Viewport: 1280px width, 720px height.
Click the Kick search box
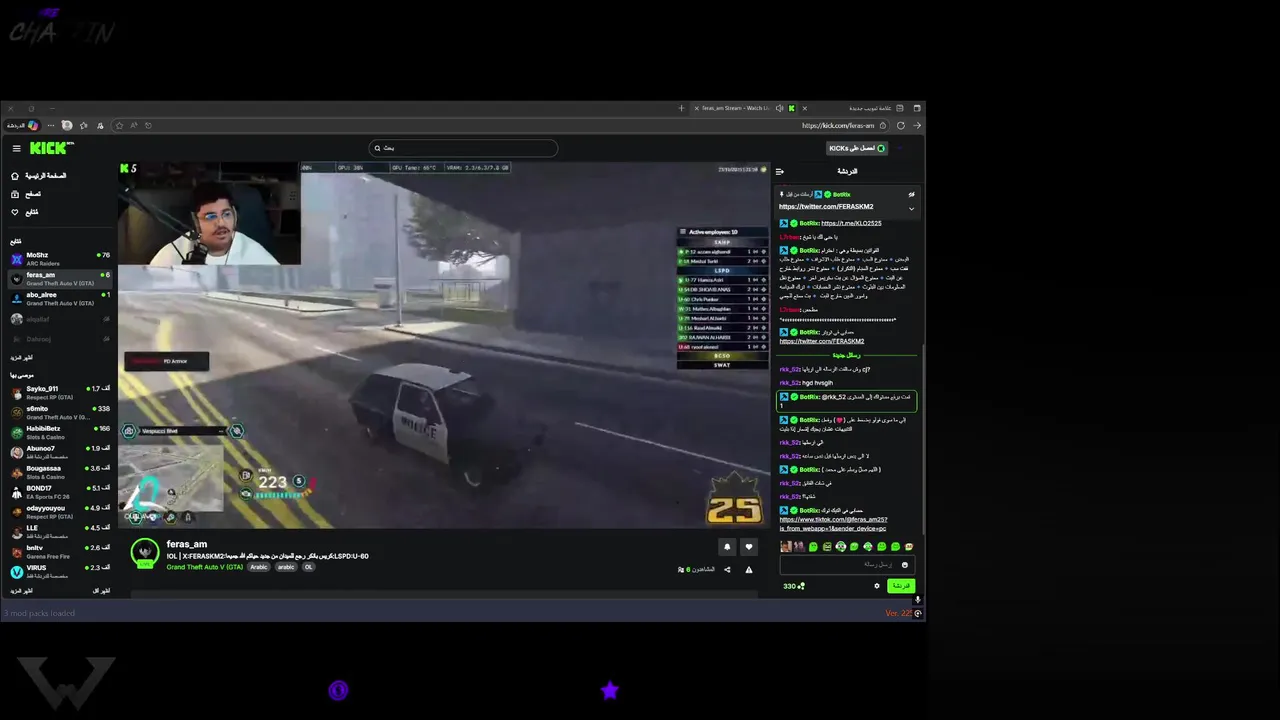point(463,148)
